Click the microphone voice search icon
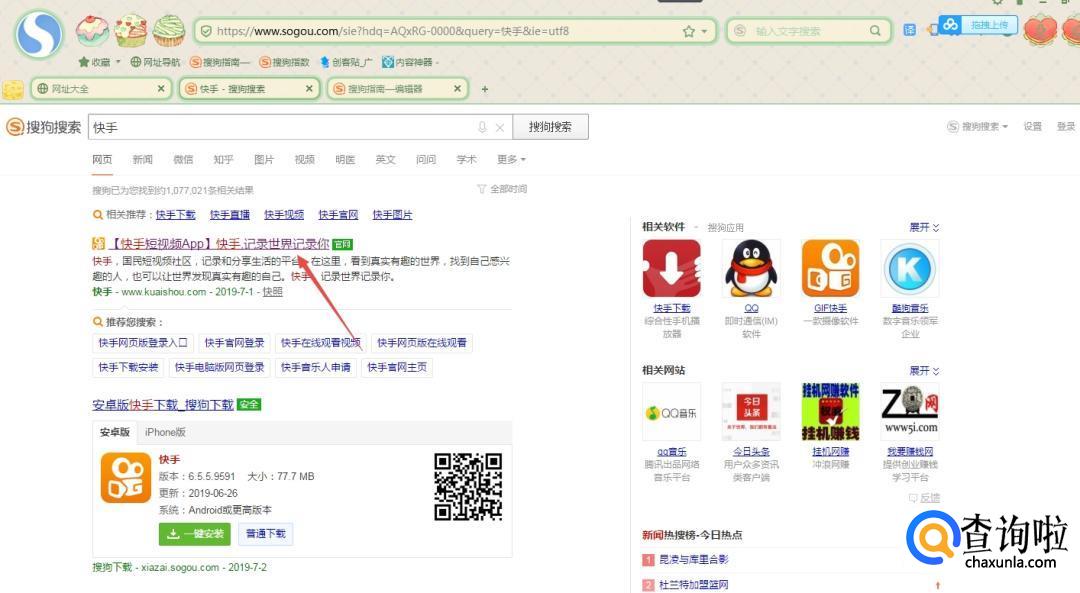The width and height of the screenshot is (1080, 593). pyautogui.click(x=482, y=127)
